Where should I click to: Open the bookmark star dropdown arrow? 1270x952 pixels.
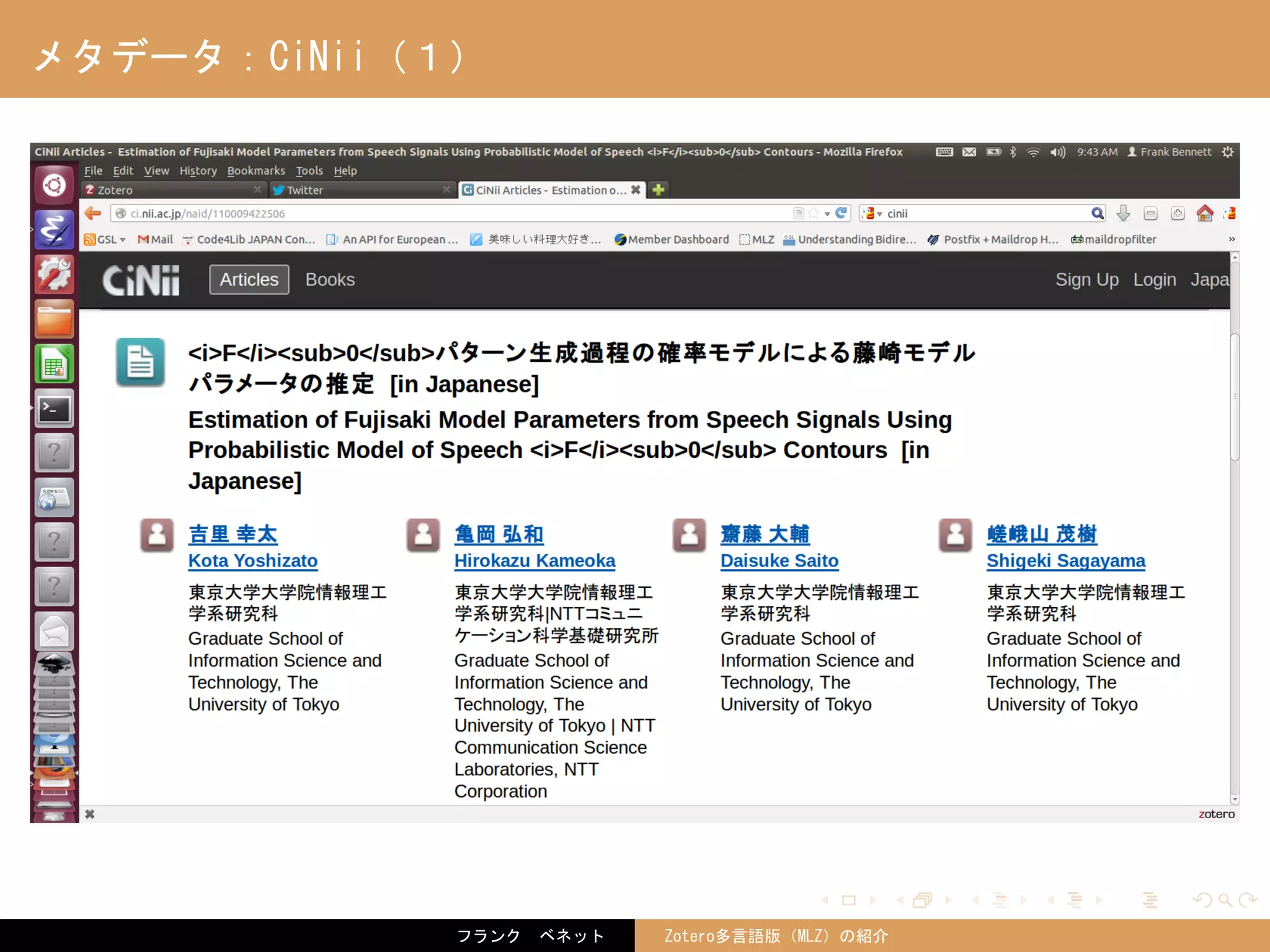pyautogui.click(x=827, y=214)
